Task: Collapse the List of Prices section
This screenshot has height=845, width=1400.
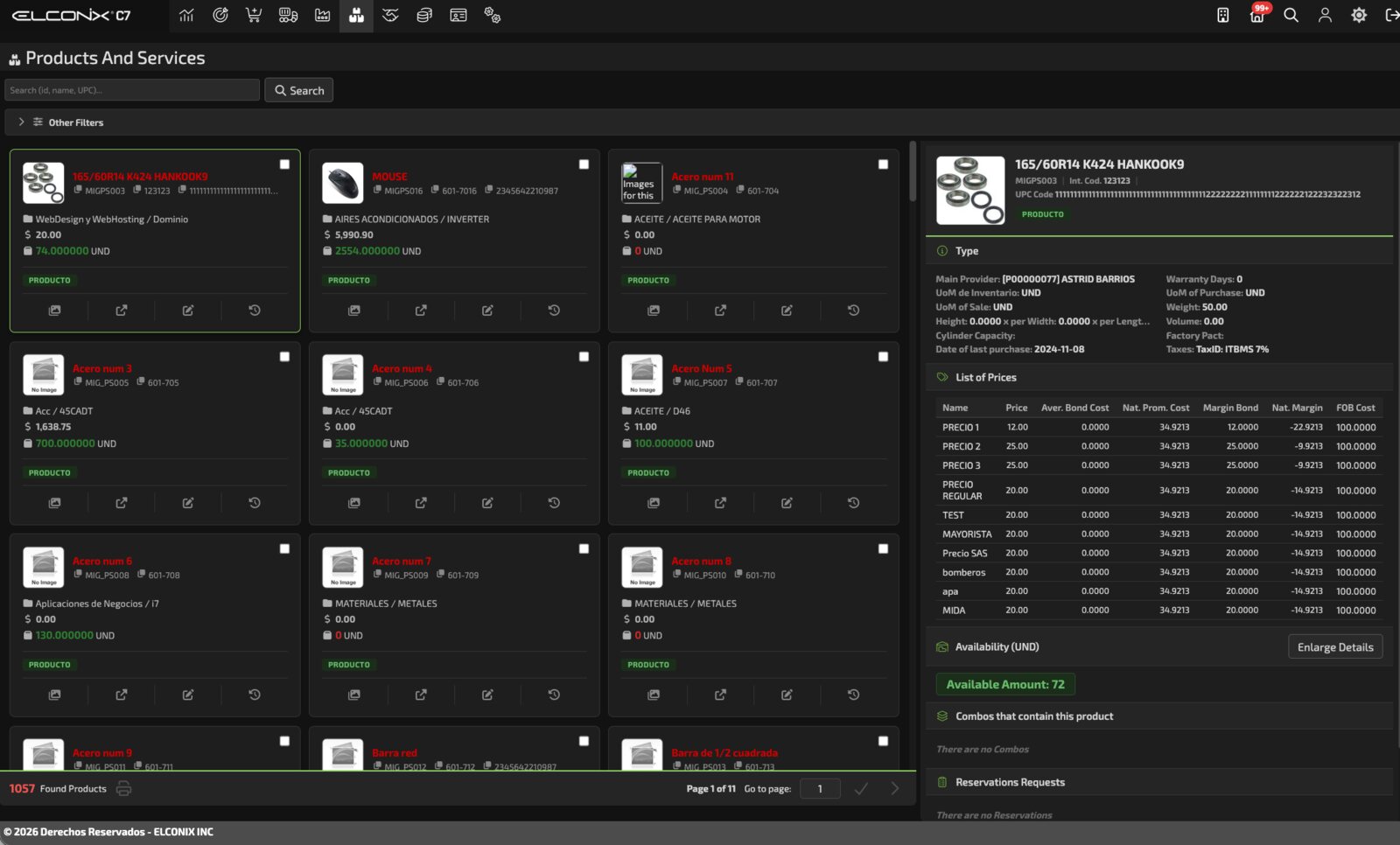Action: tap(1158, 377)
